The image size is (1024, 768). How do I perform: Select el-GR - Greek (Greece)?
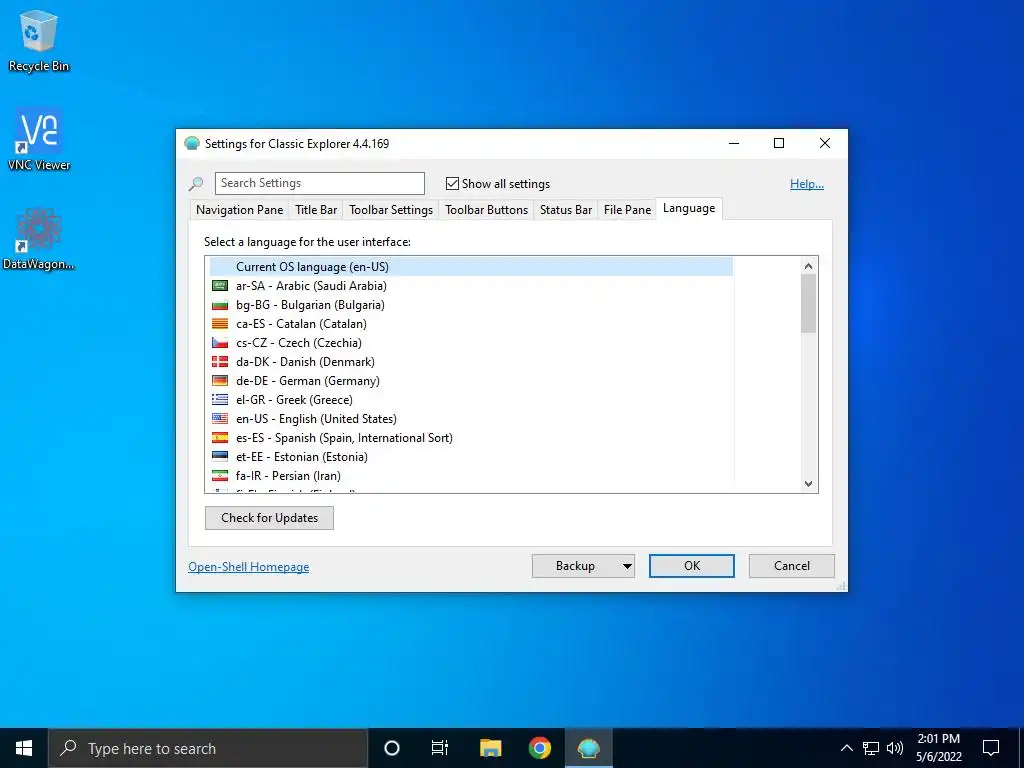(x=471, y=400)
